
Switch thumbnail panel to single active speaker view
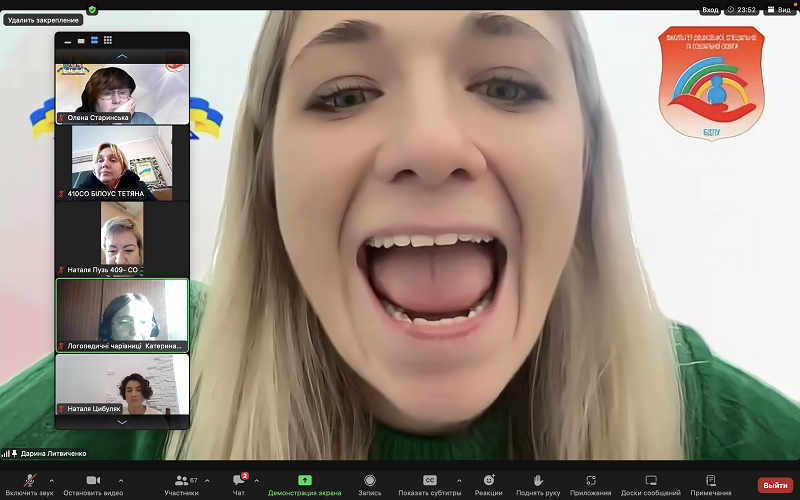(81, 41)
